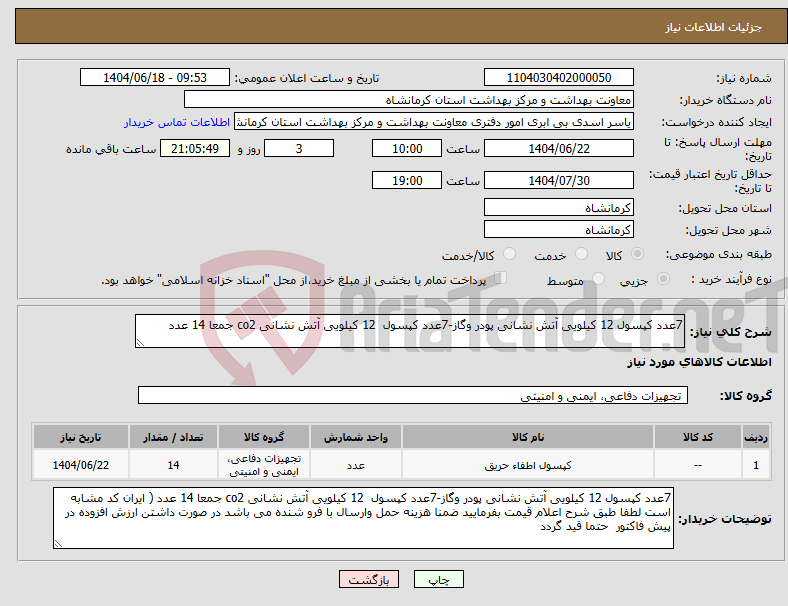This screenshot has width=788, height=606.
Task: Click the buyer organization name field
Action: [409, 99]
